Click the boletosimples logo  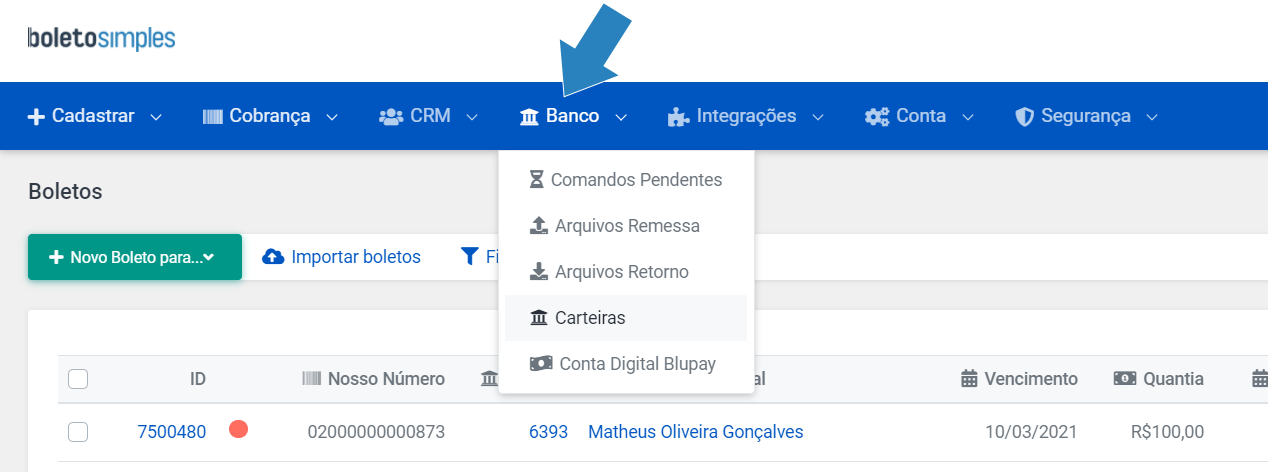coord(102,39)
